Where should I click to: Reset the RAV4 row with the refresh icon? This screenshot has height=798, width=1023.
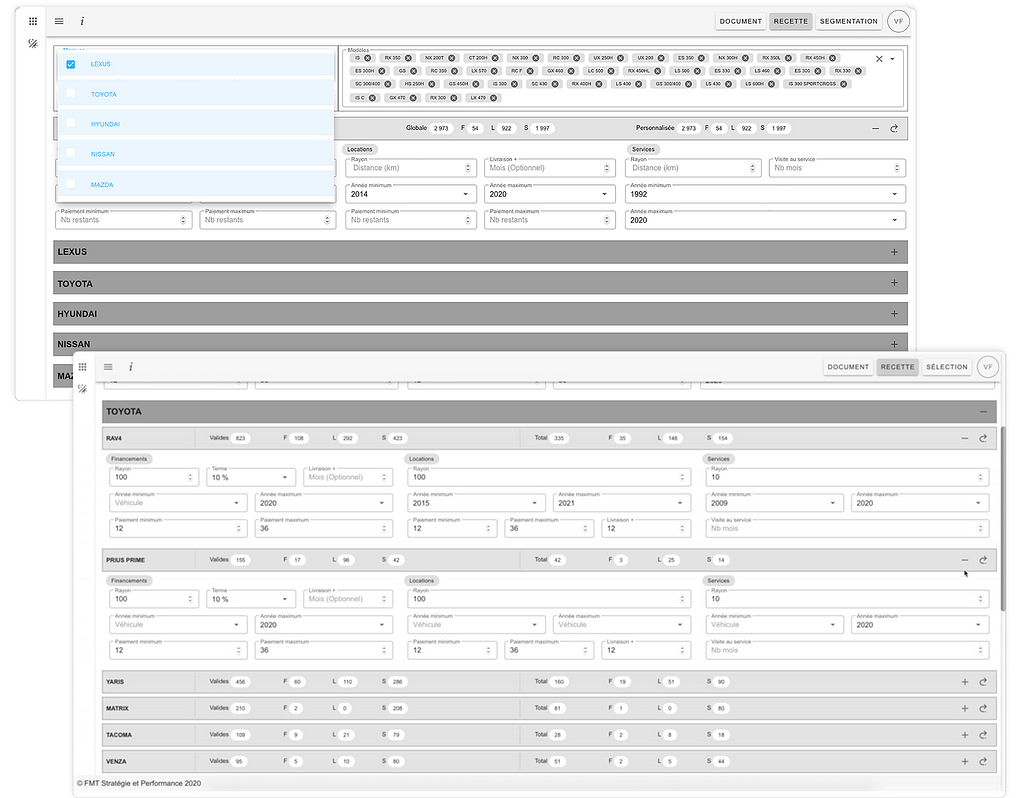(983, 438)
